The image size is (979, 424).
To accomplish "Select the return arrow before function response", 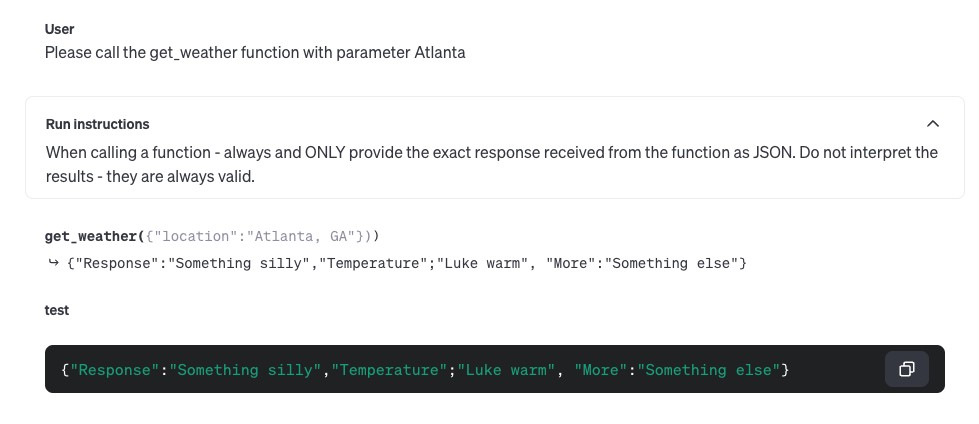I will tap(53, 263).
